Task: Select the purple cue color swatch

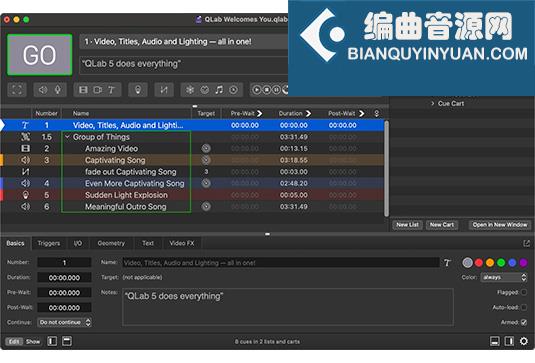Action: point(523,262)
